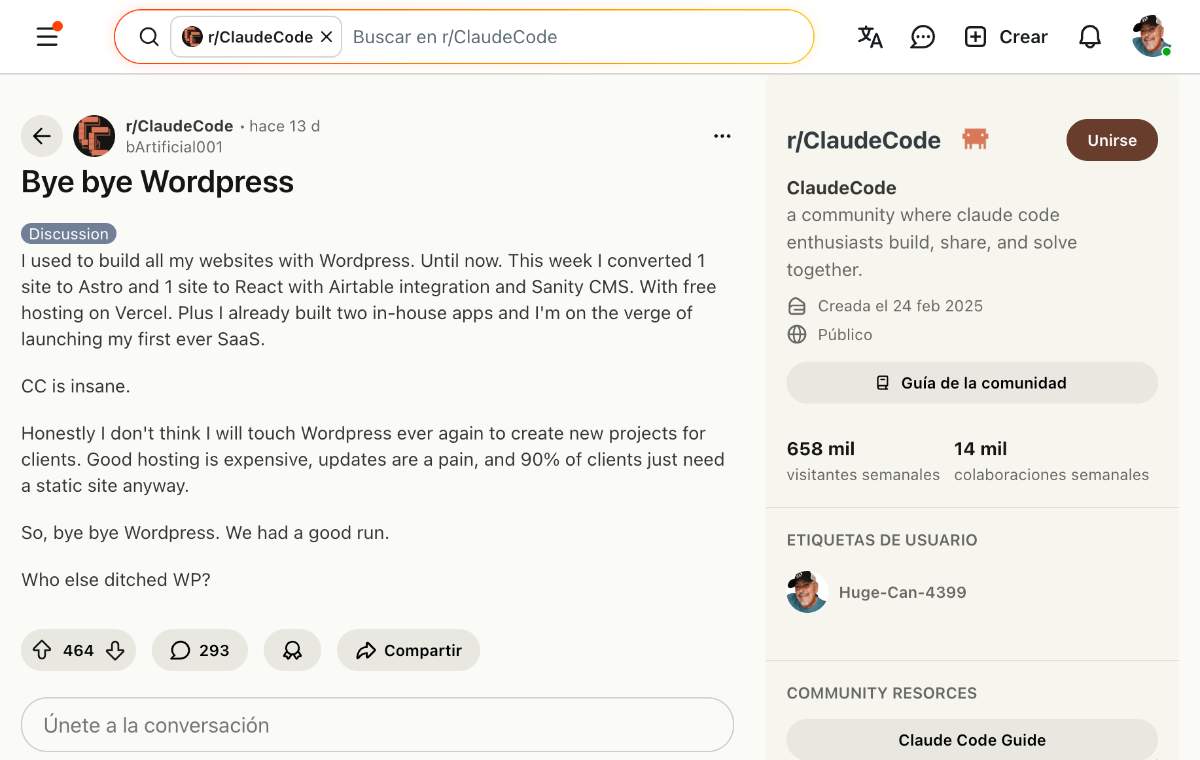Remove the r/ClaudeCode search filter chip
Image resolution: width=1200 pixels, height=760 pixels.
point(326,36)
